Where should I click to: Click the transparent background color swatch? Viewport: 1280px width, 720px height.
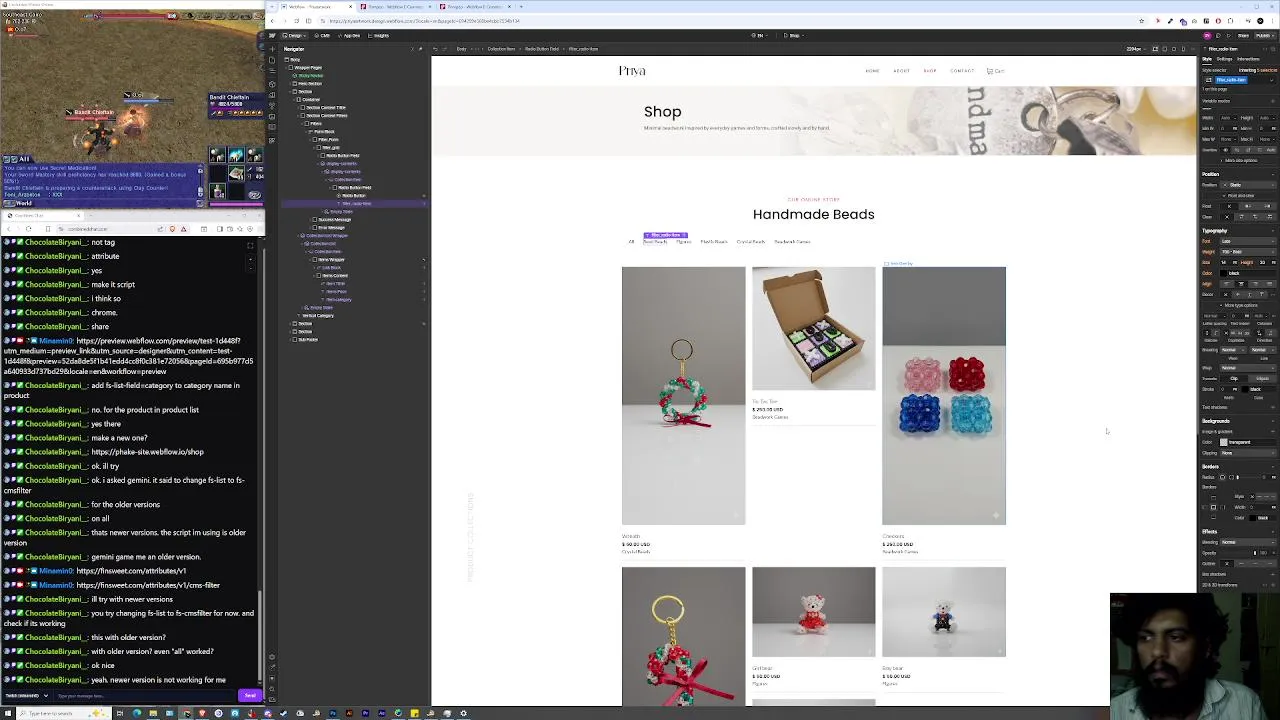point(1223,442)
